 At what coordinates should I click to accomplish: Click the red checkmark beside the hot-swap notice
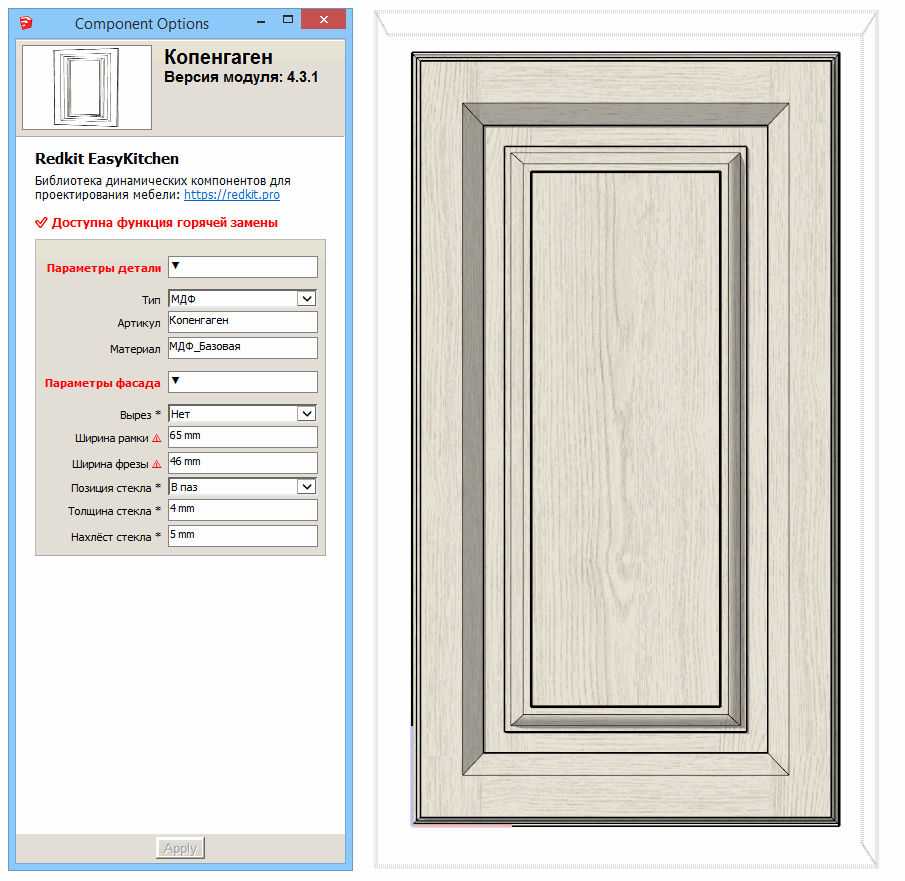click(x=41, y=223)
